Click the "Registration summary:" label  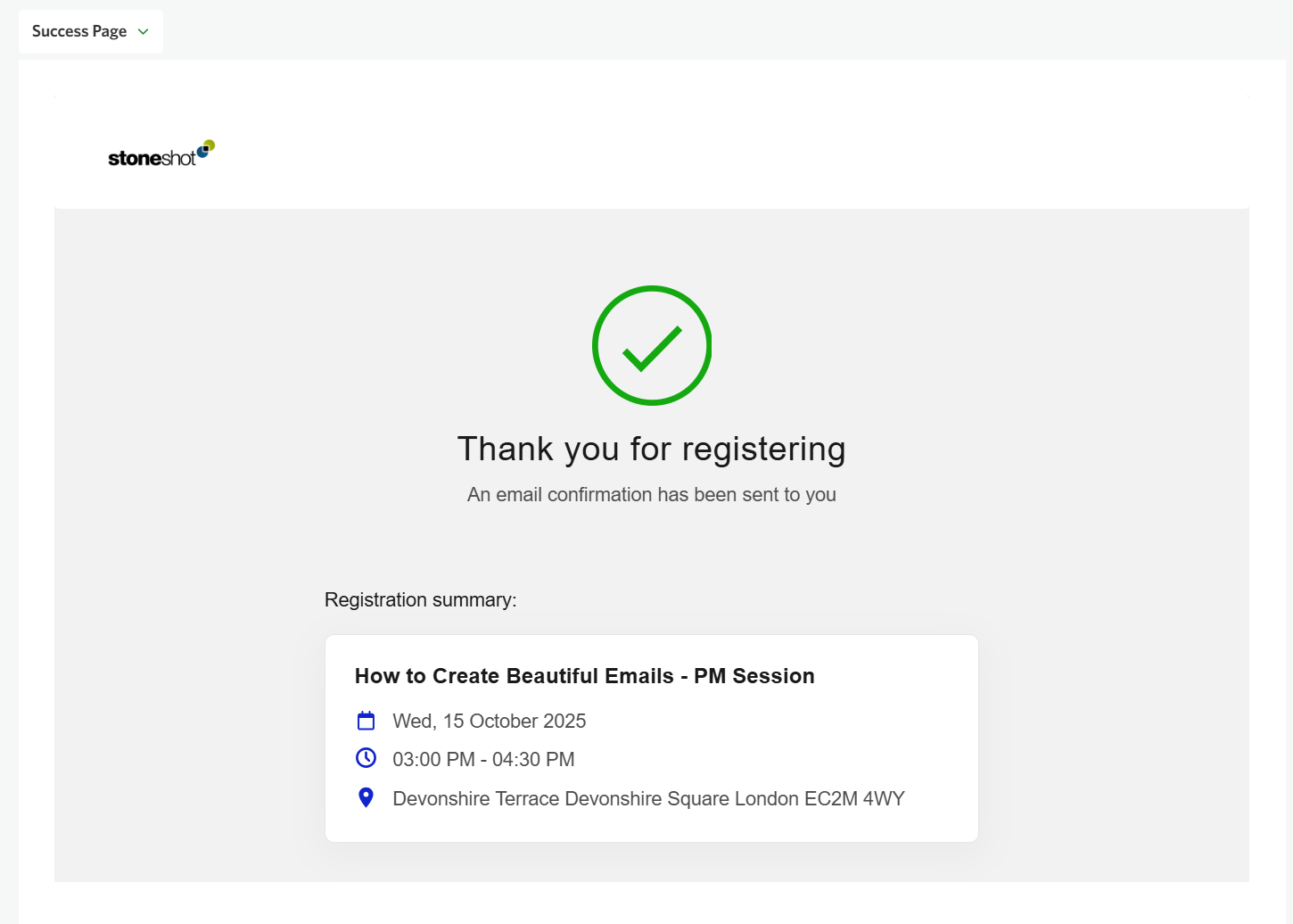click(420, 600)
